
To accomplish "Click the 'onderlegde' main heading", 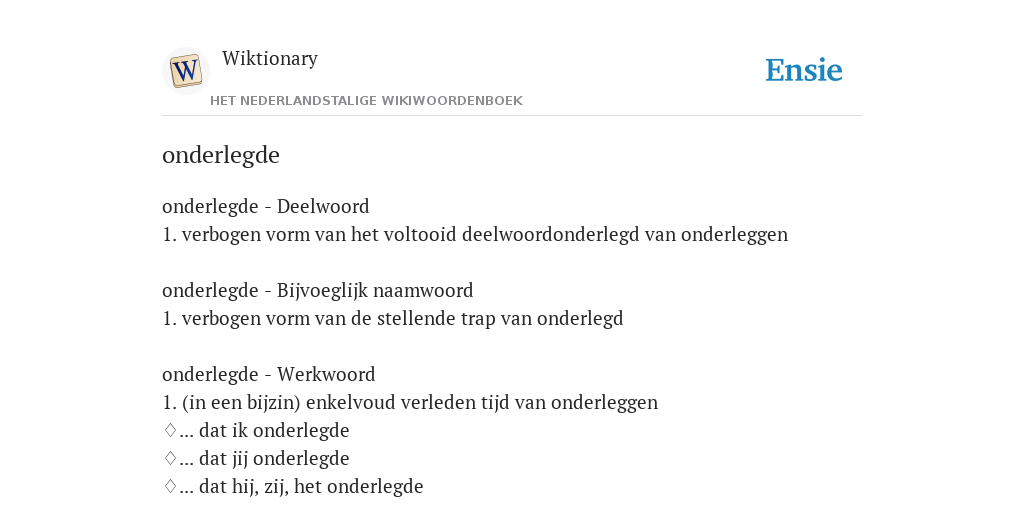I will point(221,155).
